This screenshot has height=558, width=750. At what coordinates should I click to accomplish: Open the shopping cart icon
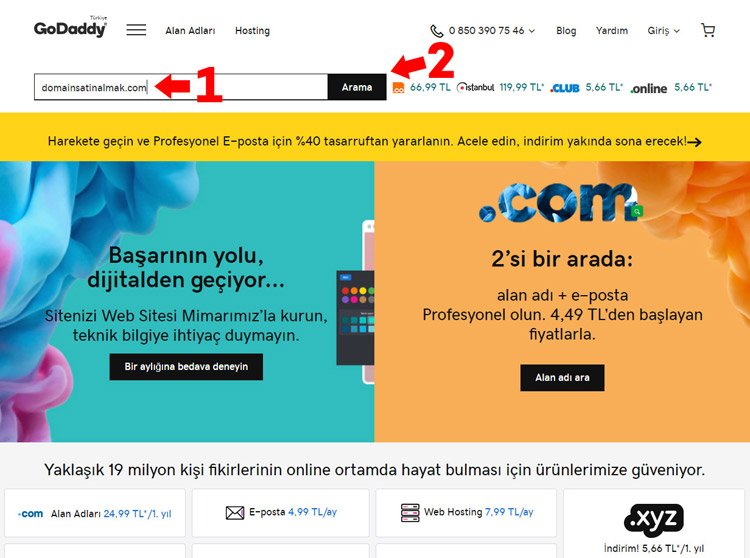click(708, 30)
